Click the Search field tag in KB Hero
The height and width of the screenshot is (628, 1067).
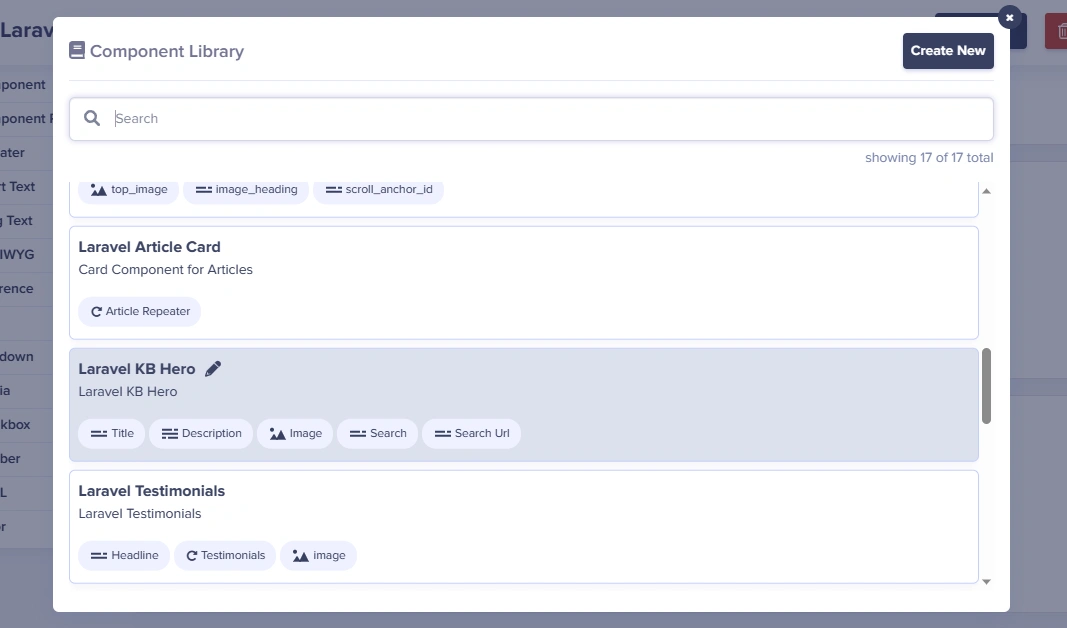[378, 433]
